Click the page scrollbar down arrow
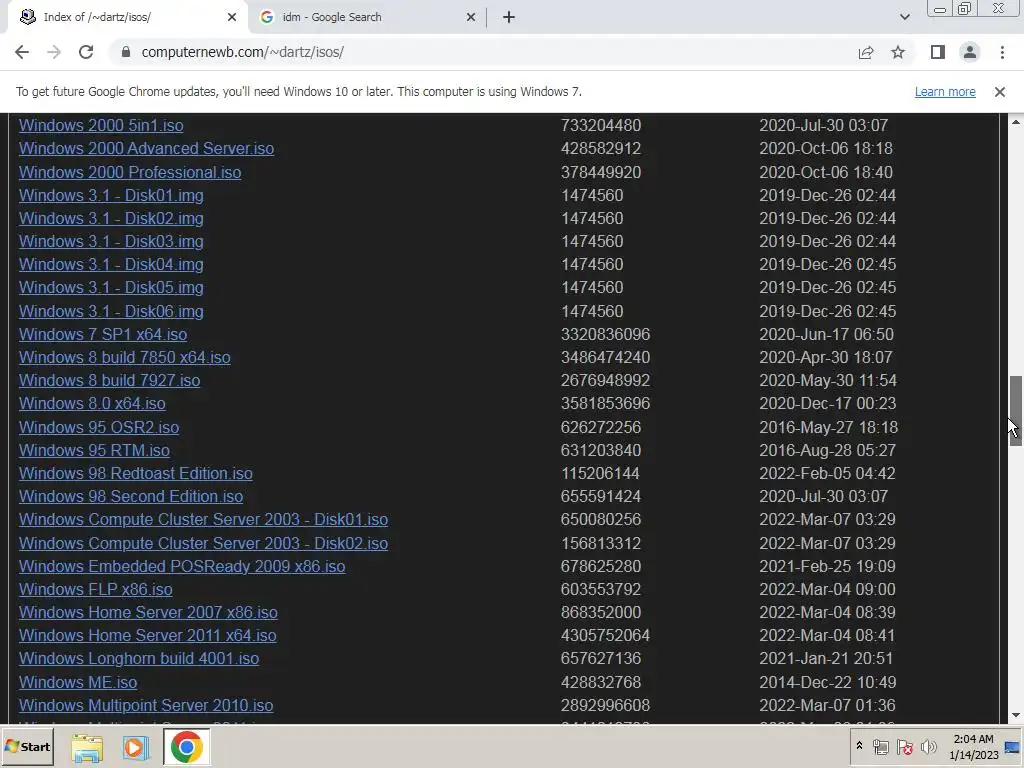This screenshot has height=768, width=1024. click(1016, 716)
